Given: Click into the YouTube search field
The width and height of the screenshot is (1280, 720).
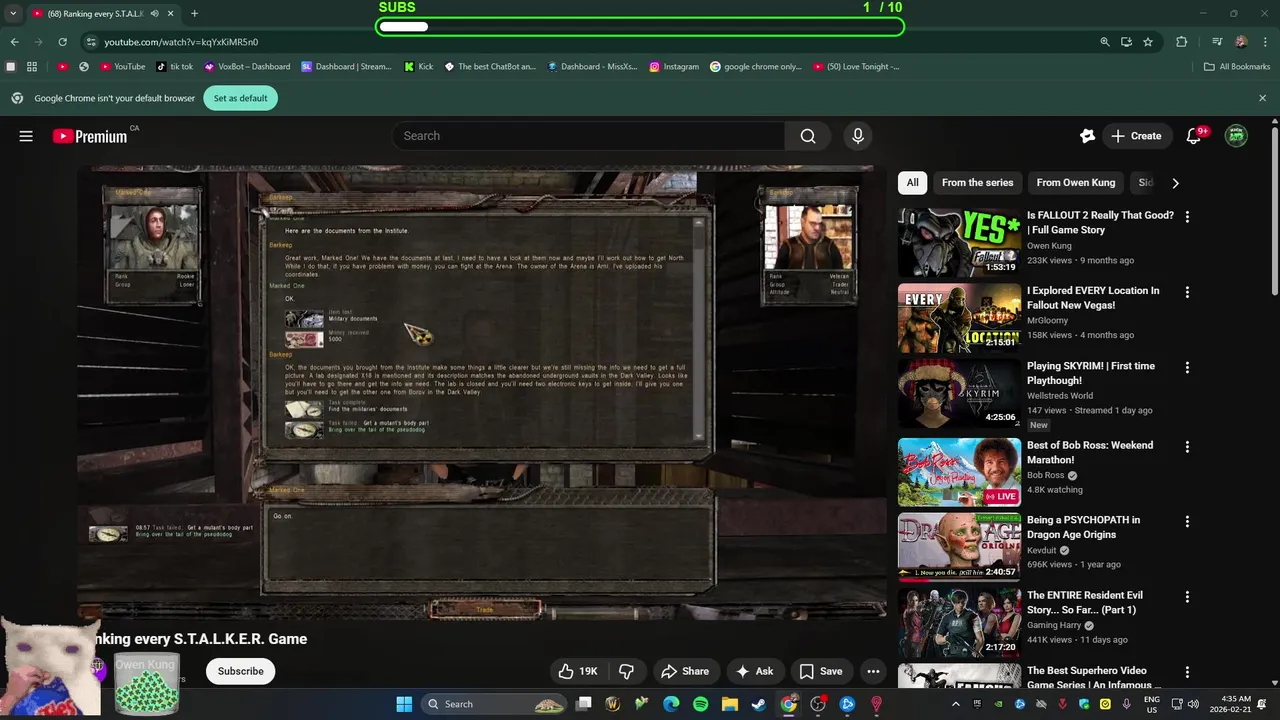Looking at the screenshot, I should [x=588, y=136].
